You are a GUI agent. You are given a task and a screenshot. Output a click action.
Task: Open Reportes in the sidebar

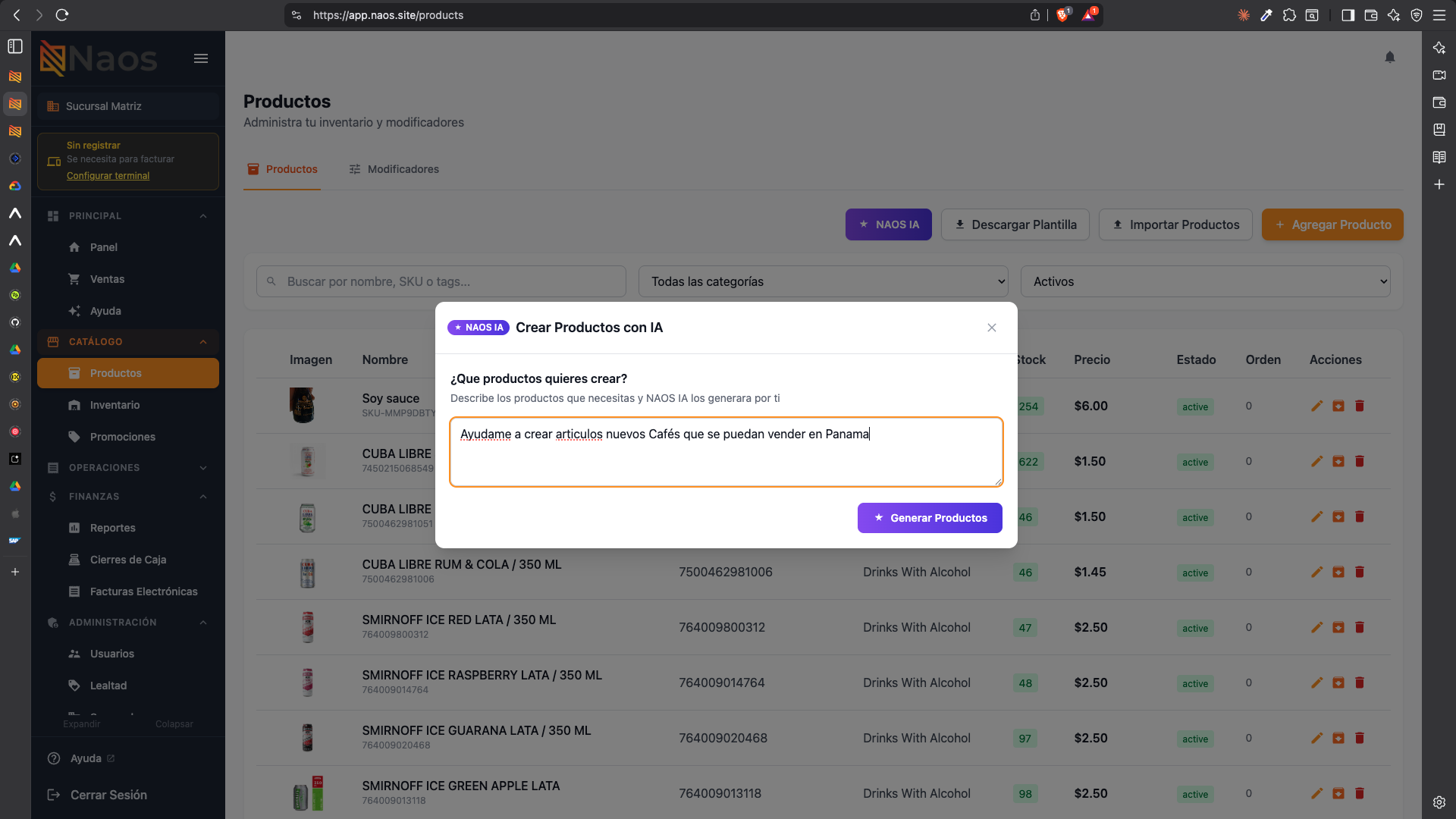[128, 528]
